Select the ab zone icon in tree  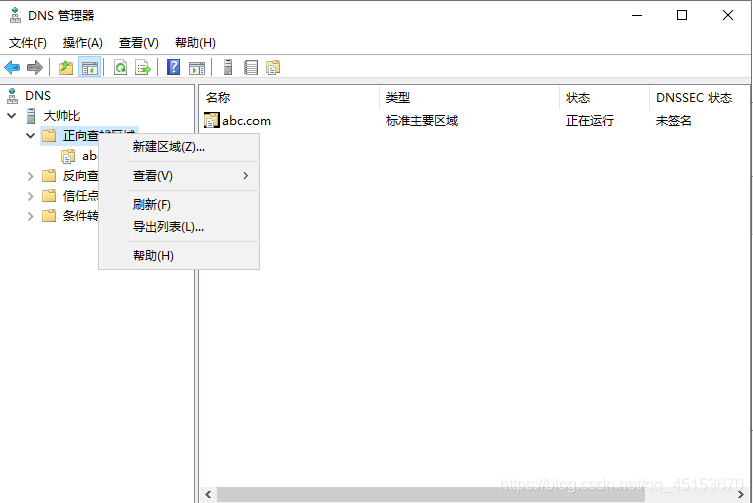(x=68, y=156)
